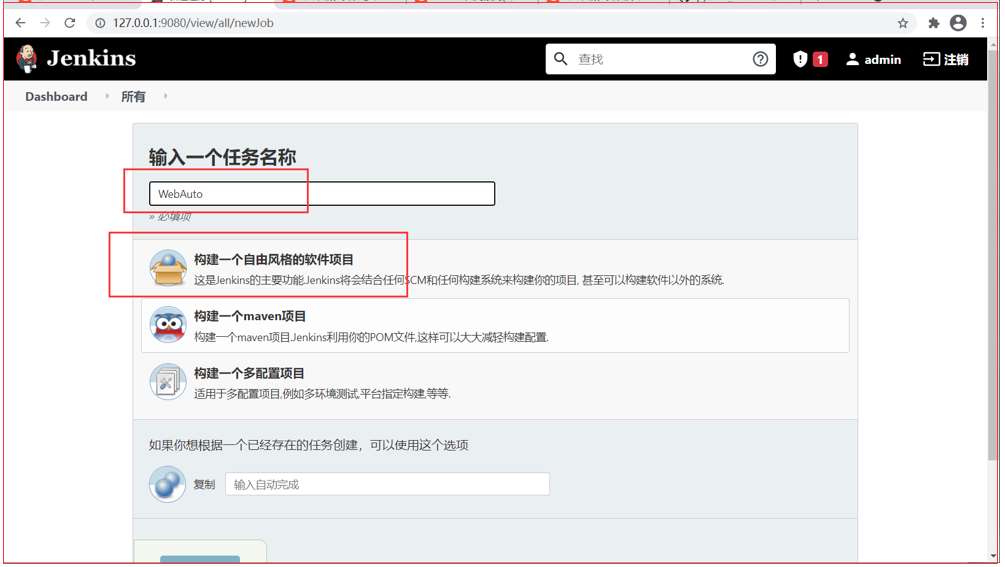Viewport: 1005px width, 567px height.
Task: Open Chrome three-dot menu
Action: coord(983,23)
